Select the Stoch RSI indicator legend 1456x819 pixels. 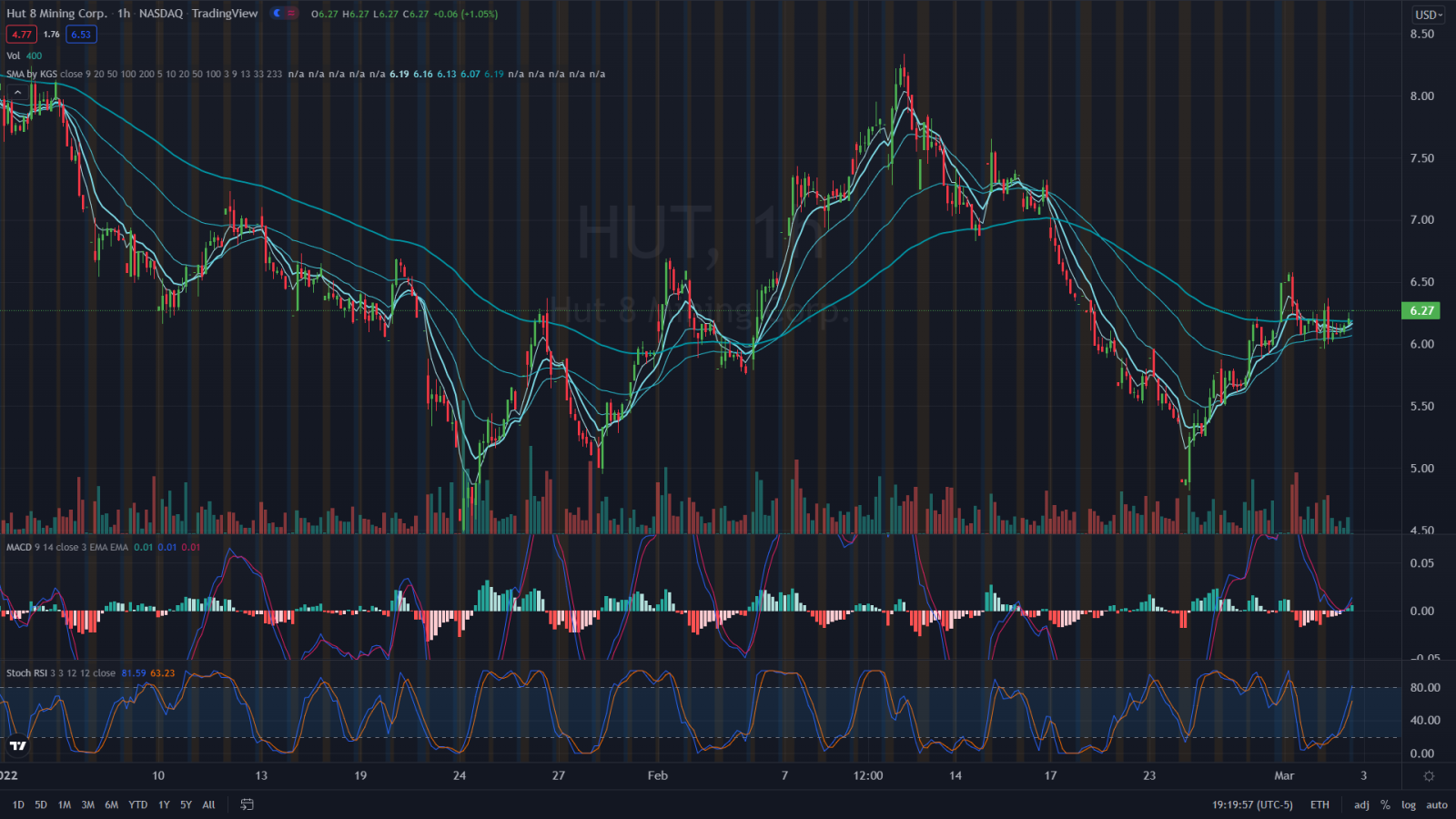point(26,673)
